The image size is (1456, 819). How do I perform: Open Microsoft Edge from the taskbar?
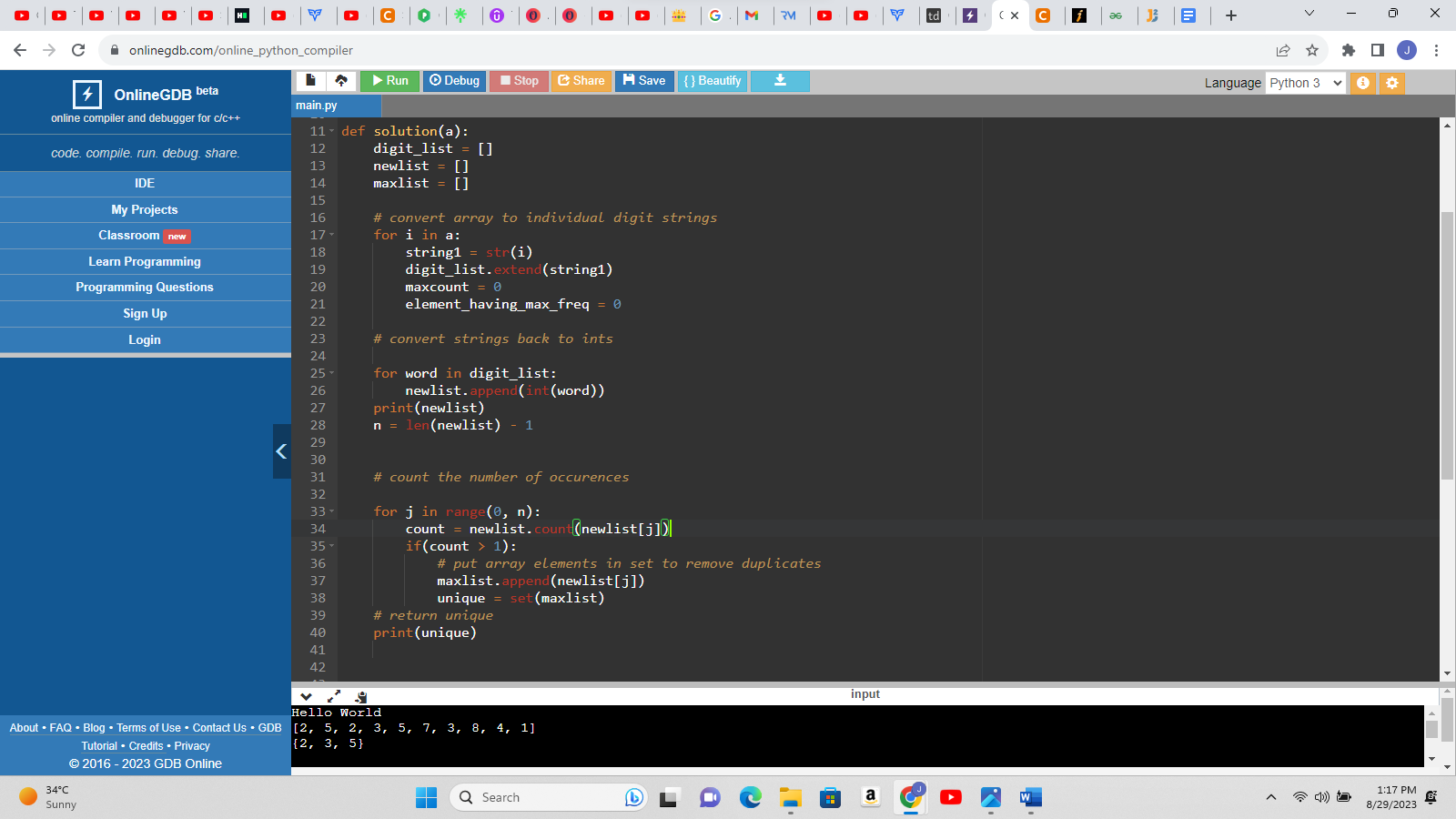click(x=750, y=798)
